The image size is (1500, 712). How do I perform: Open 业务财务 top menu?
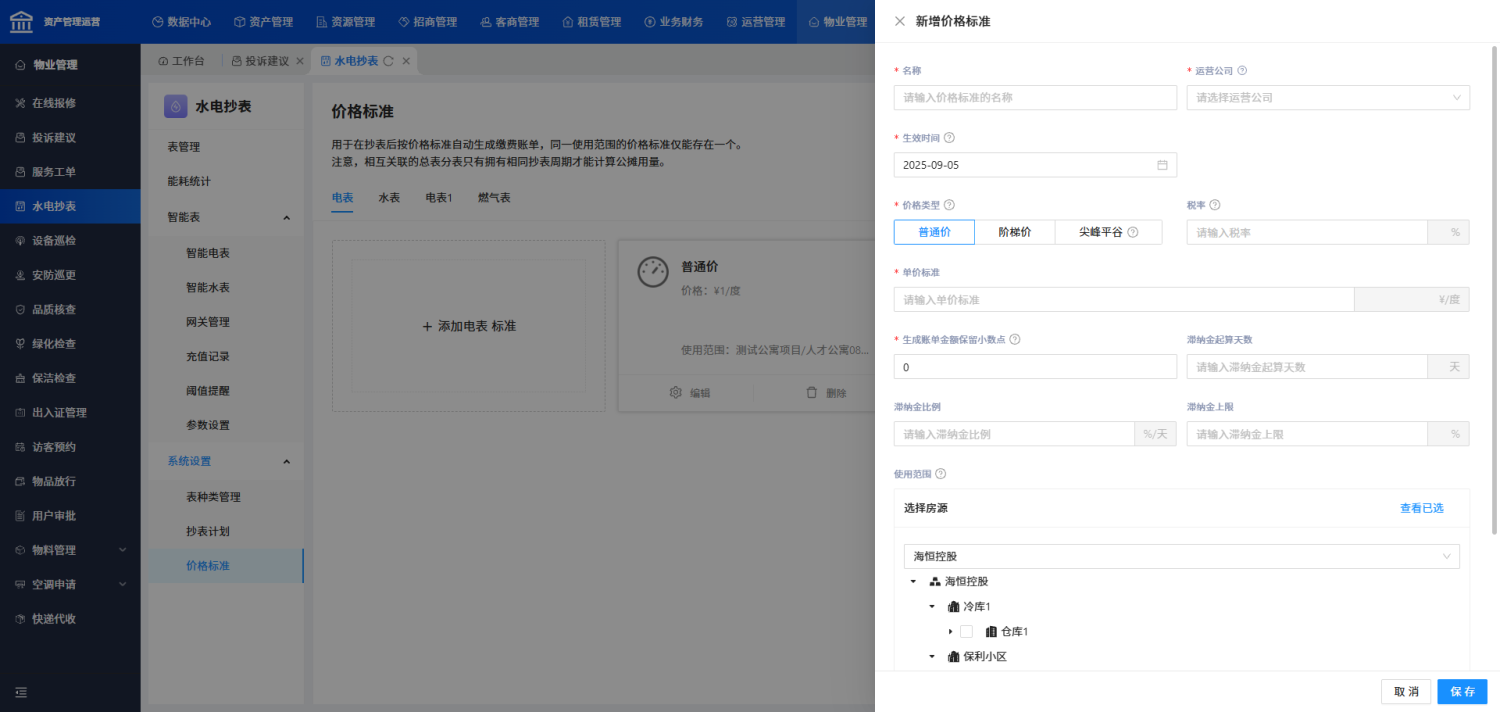click(x=673, y=21)
